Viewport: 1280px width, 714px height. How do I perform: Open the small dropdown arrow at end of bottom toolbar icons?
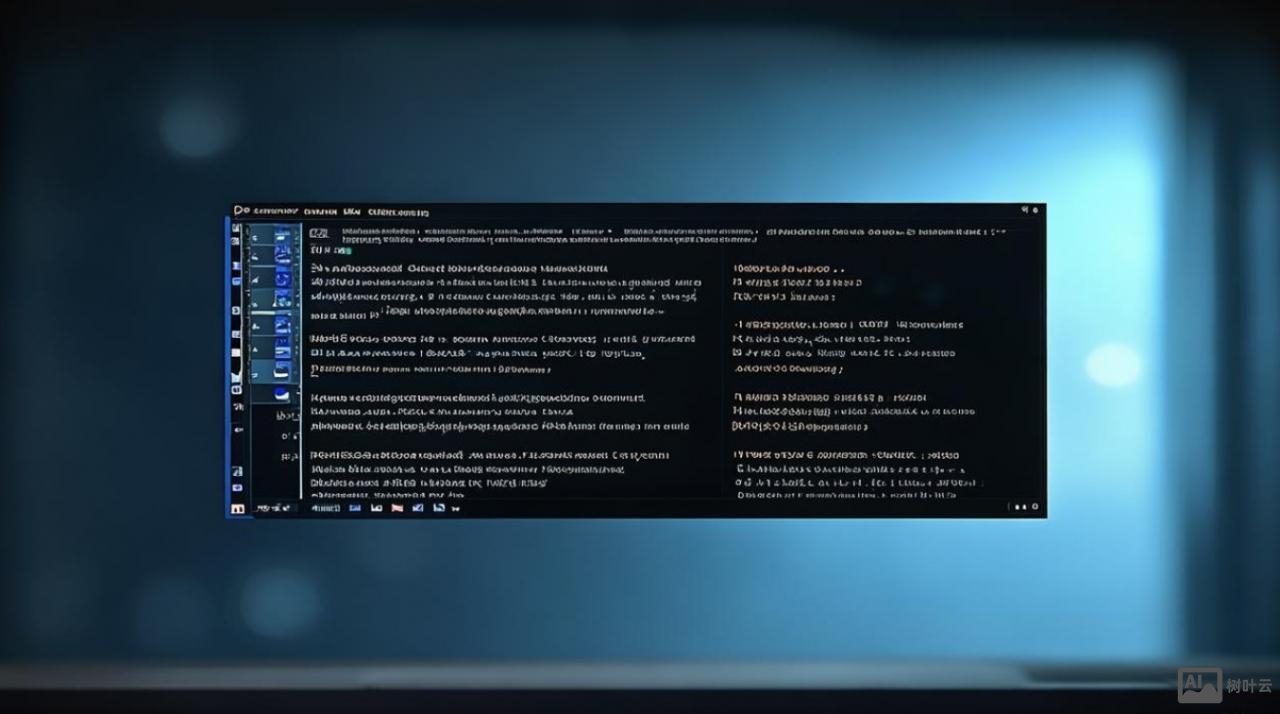(456, 509)
